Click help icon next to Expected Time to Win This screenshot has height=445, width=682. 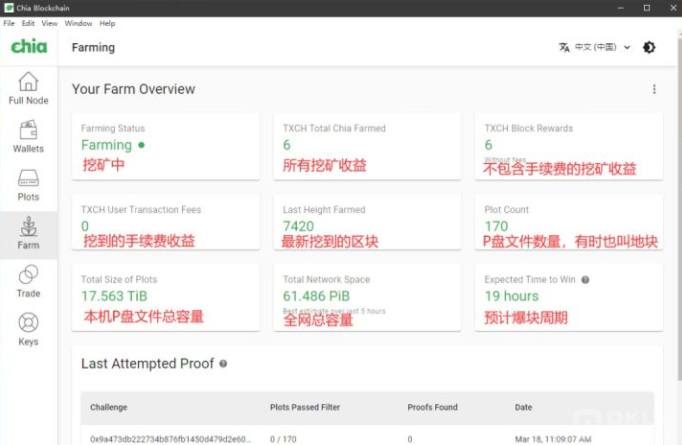coord(585,280)
